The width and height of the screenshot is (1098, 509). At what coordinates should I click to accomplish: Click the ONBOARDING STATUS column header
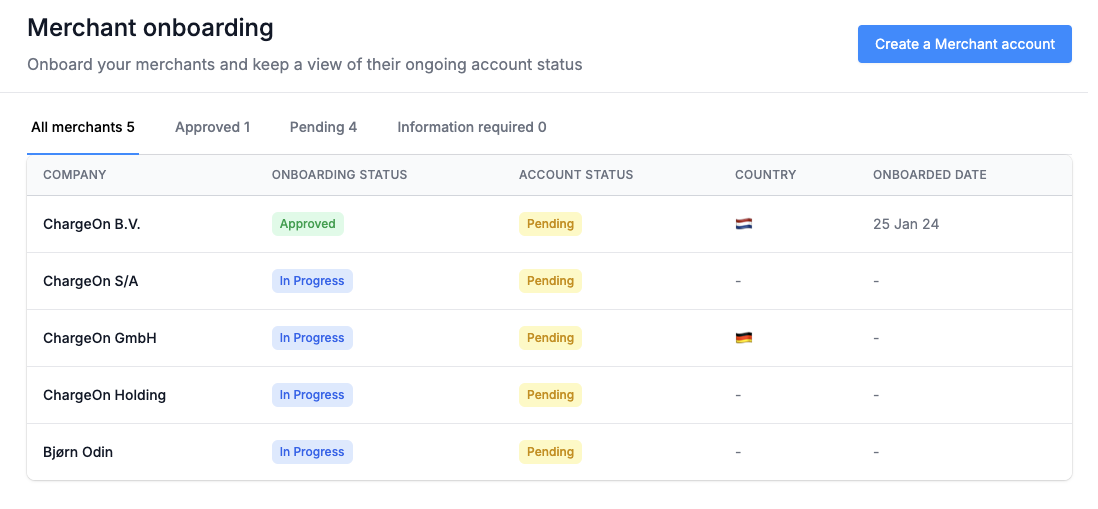click(340, 175)
